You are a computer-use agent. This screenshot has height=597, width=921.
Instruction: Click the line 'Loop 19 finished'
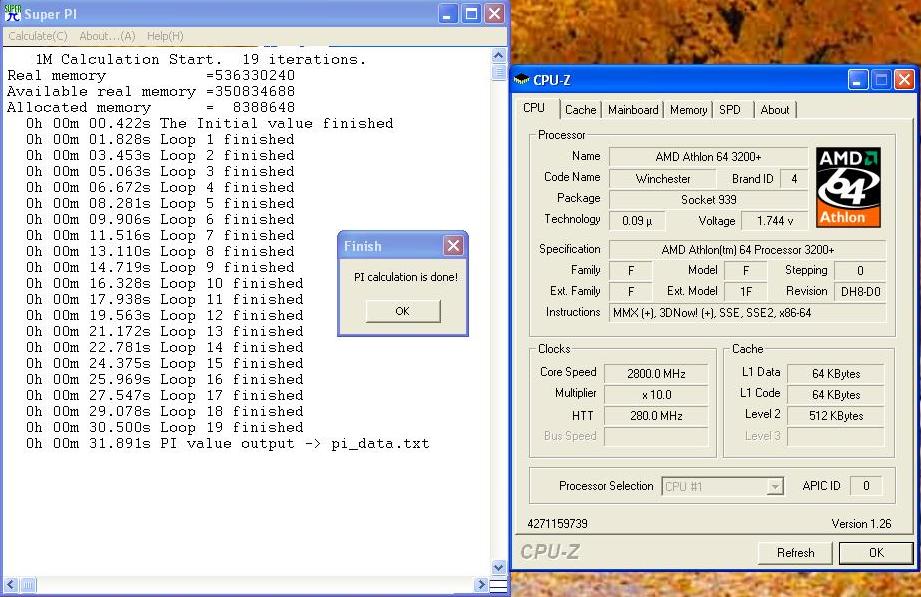[x=164, y=427]
